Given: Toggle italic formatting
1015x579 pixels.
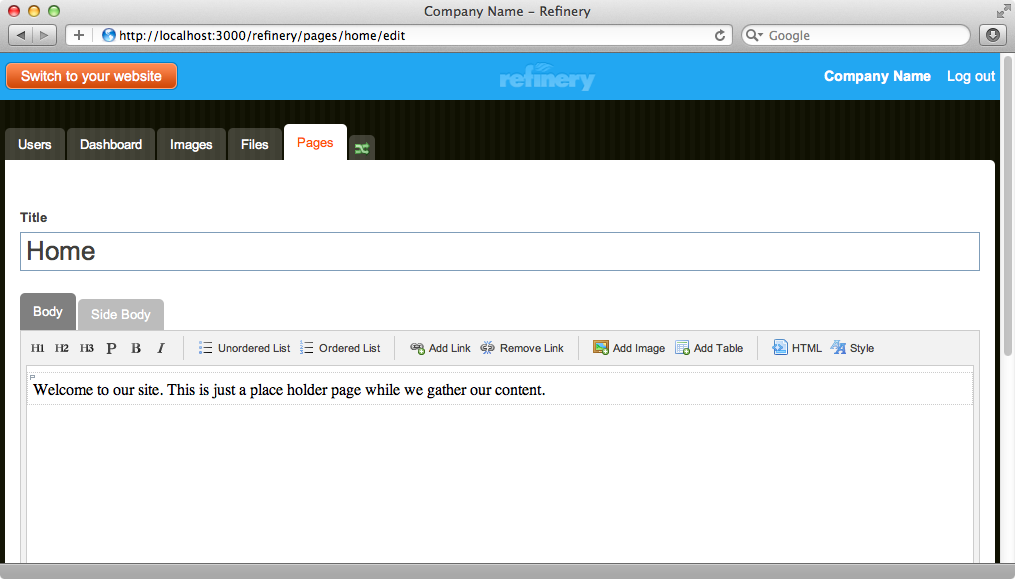Looking at the screenshot, I should coord(161,348).
